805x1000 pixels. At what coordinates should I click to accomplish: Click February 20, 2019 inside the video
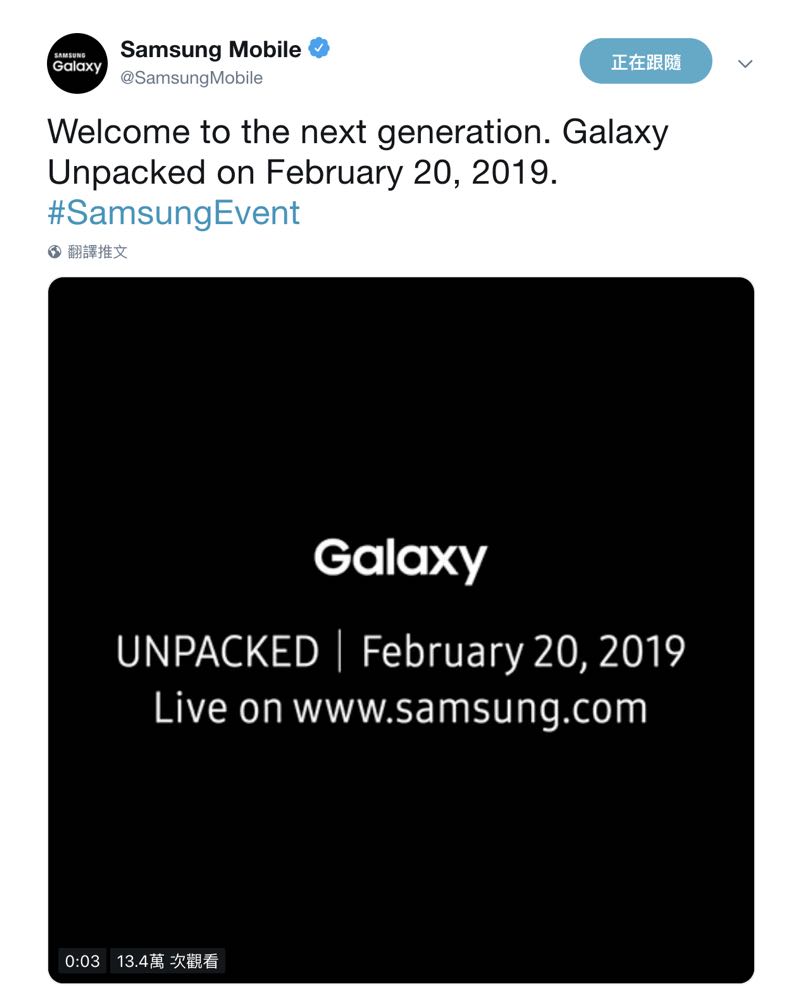[x=523, y=652]
